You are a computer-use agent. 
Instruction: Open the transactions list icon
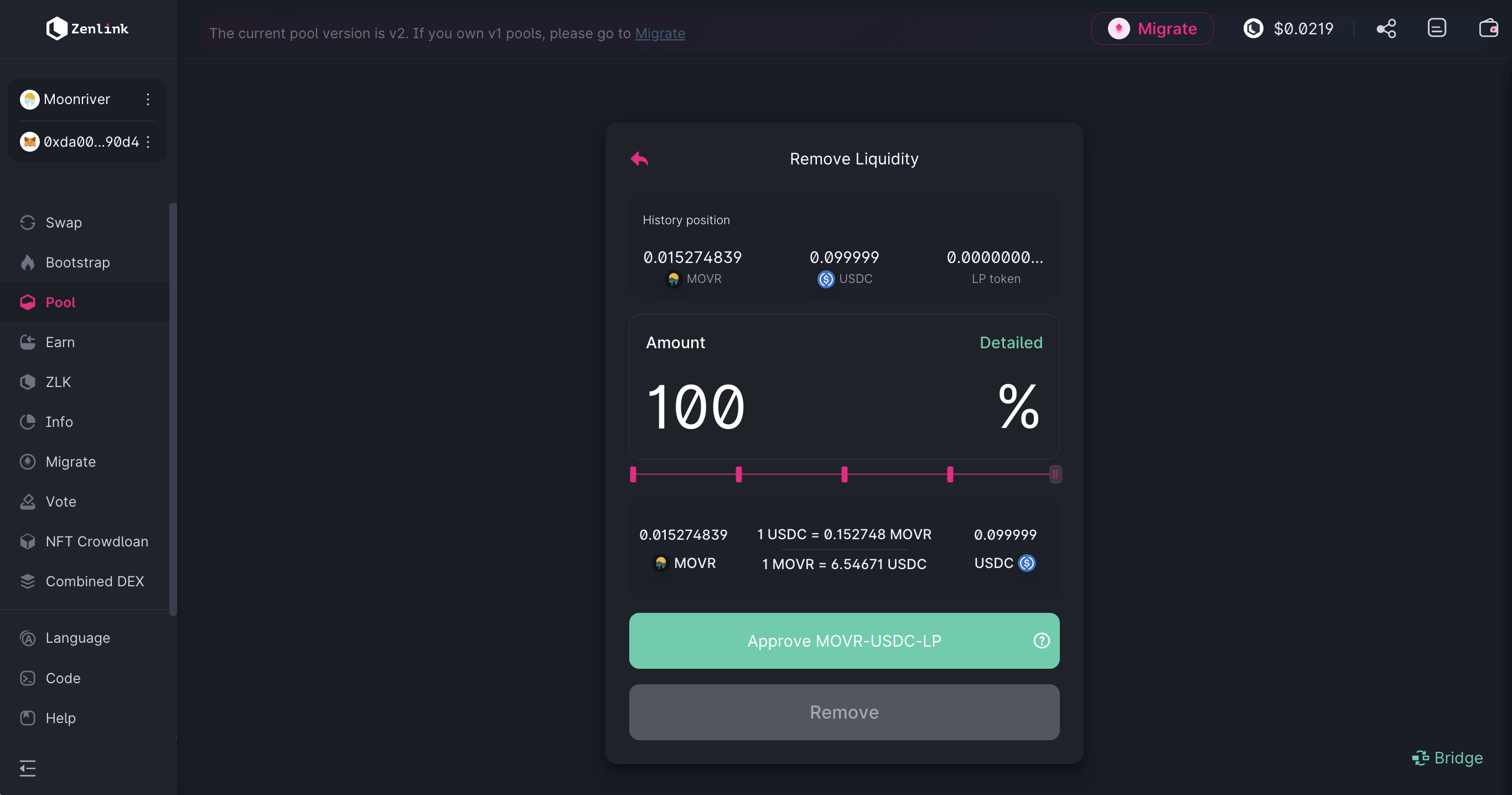[x=1436, y=28]
